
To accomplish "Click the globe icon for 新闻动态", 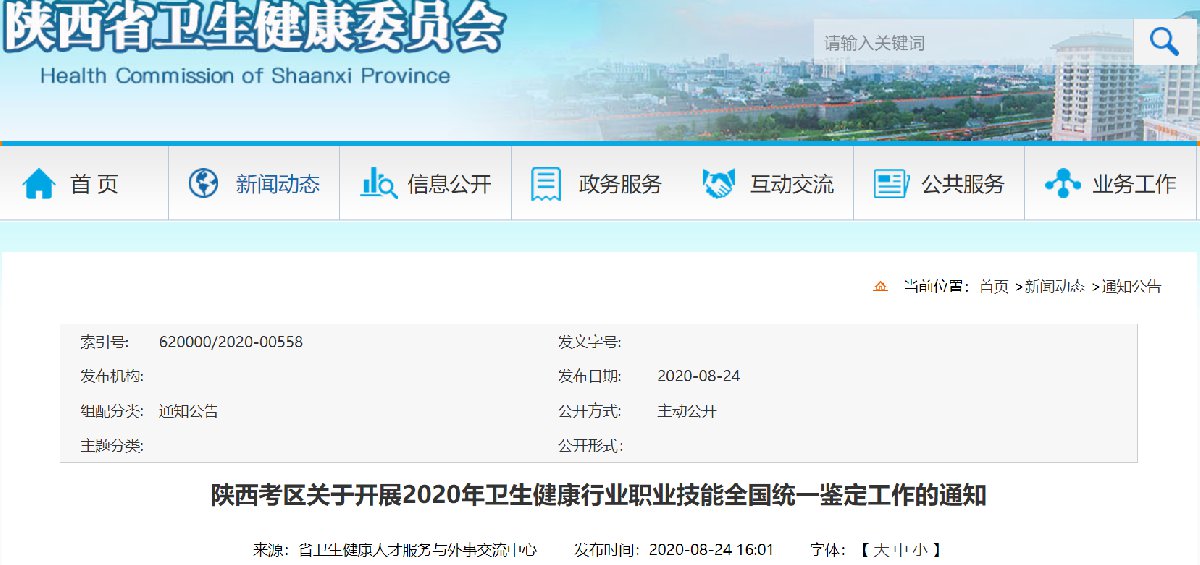I will click(204, 184).
